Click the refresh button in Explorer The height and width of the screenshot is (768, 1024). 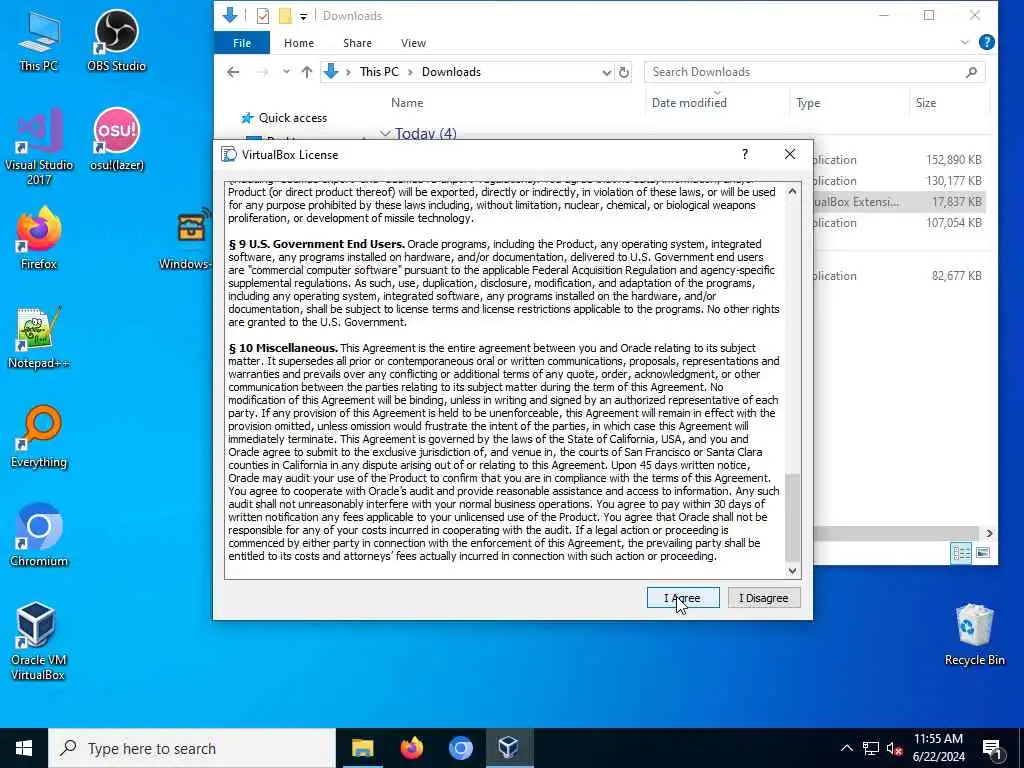[x=624, y=72]
